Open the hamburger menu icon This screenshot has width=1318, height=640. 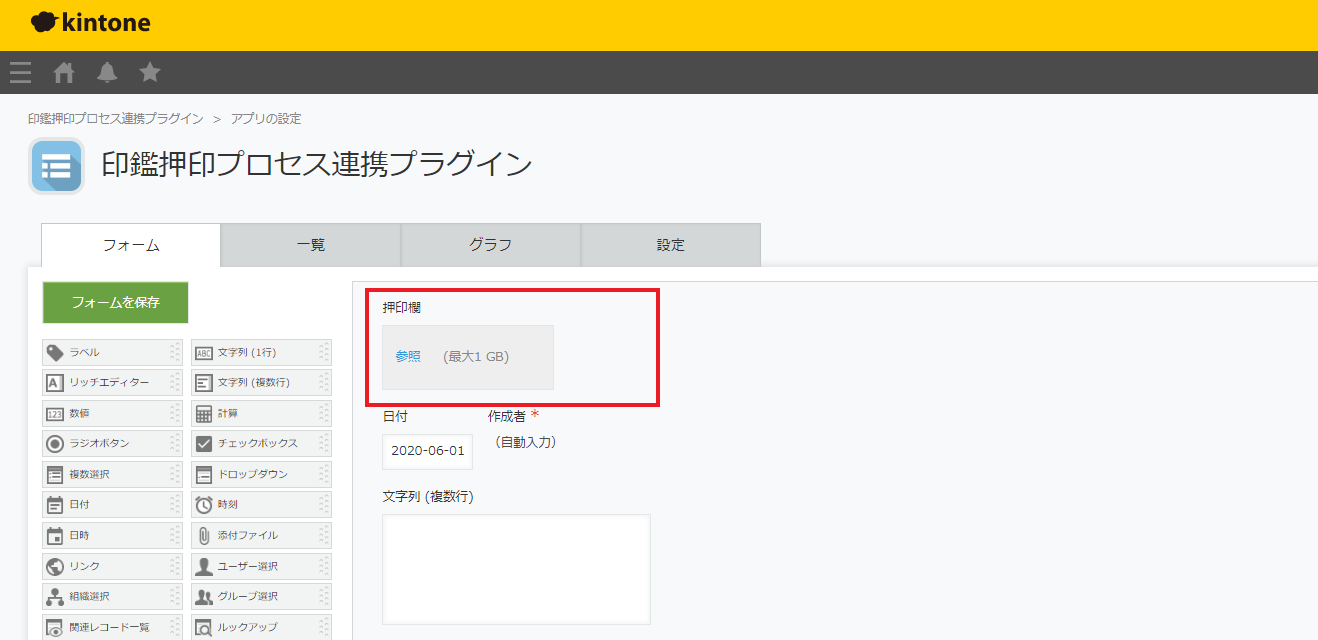[20, 72]
